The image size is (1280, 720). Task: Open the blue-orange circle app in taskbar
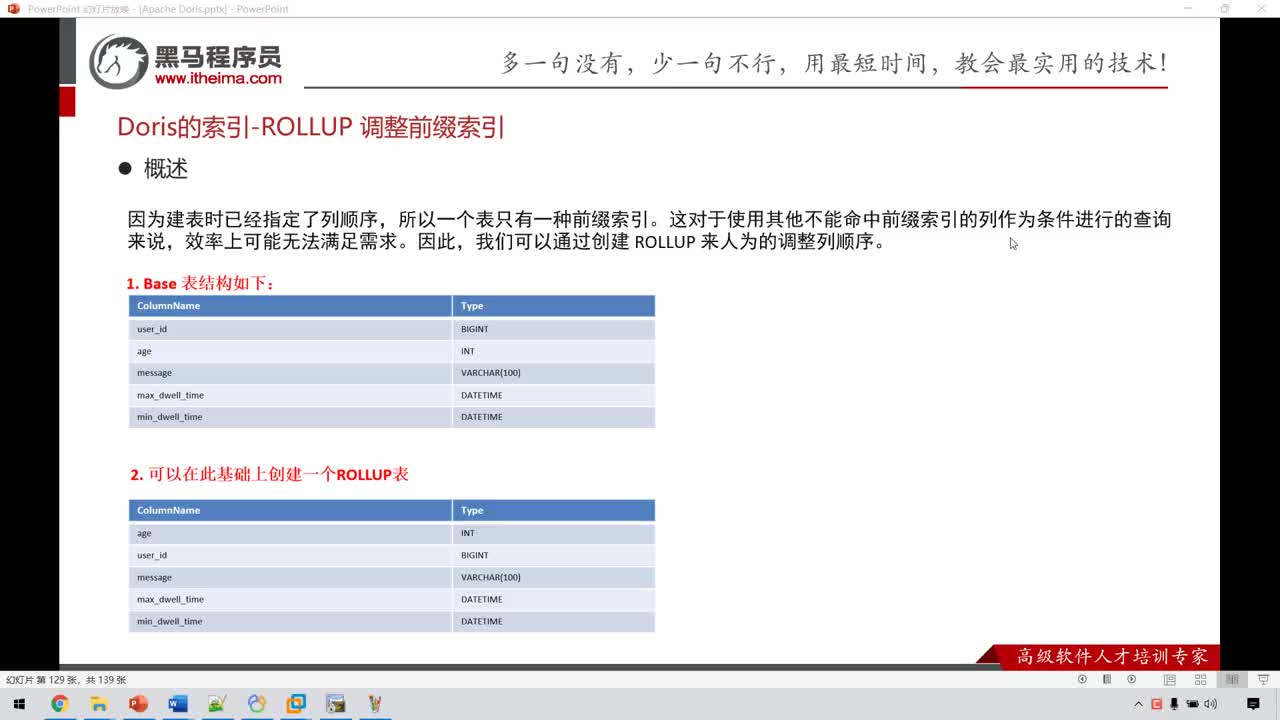257,704
